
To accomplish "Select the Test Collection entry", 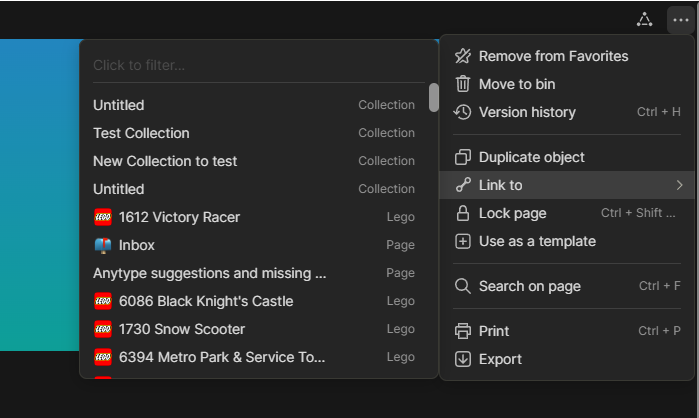I will coord(254,133).
